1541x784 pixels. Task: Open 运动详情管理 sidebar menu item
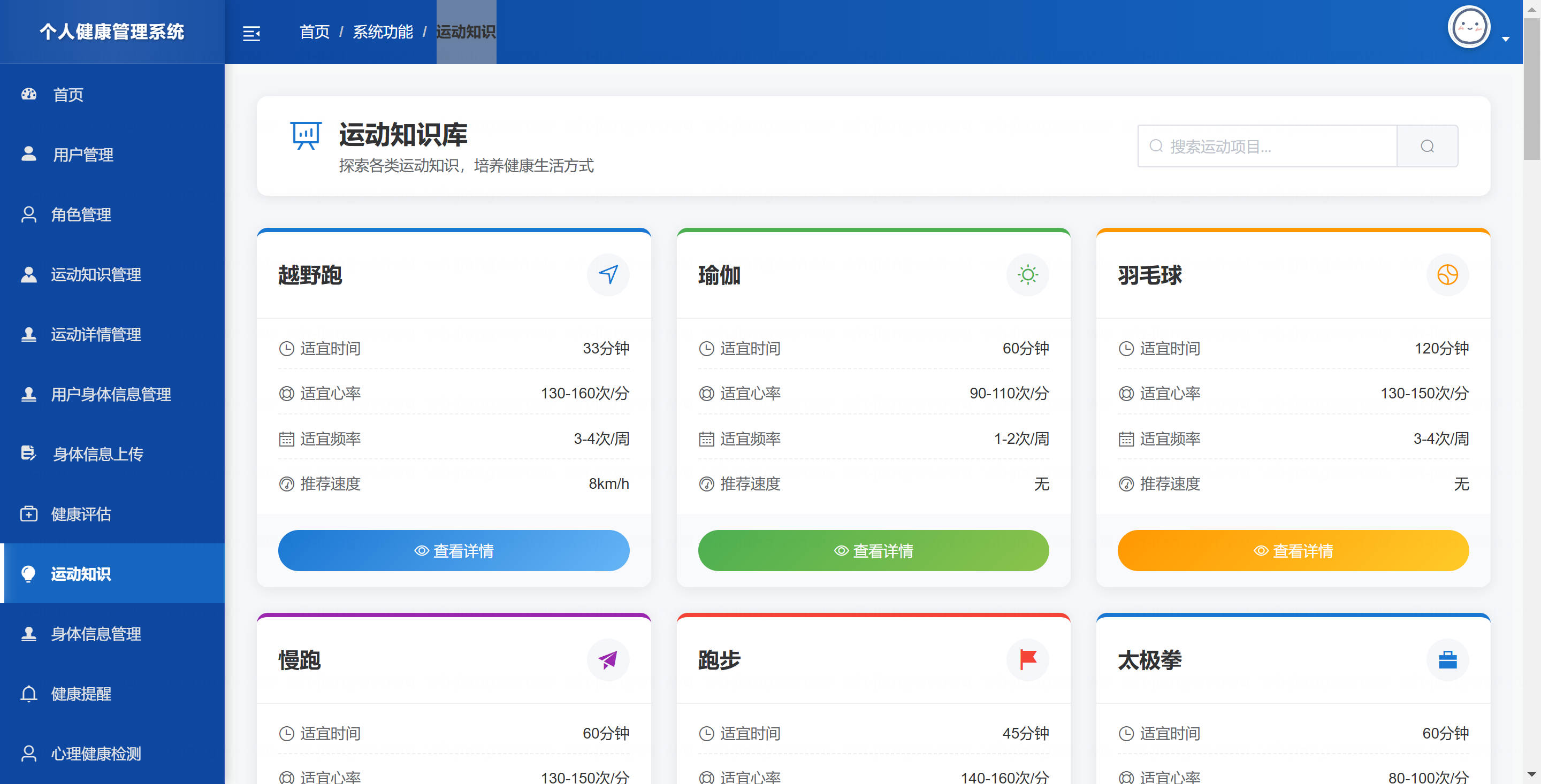tap(112, 334)
